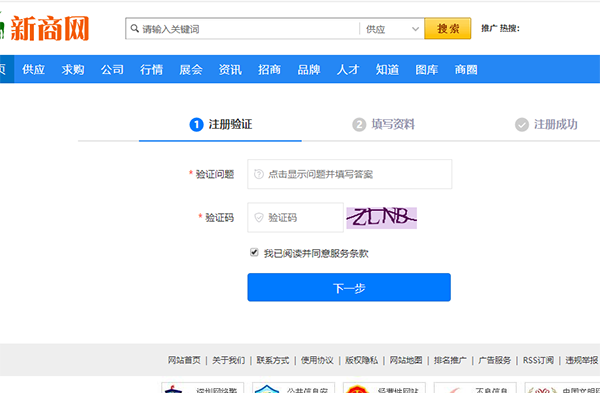Click the blue 下一步 button

pyautogui.click(x=349, y=287)
